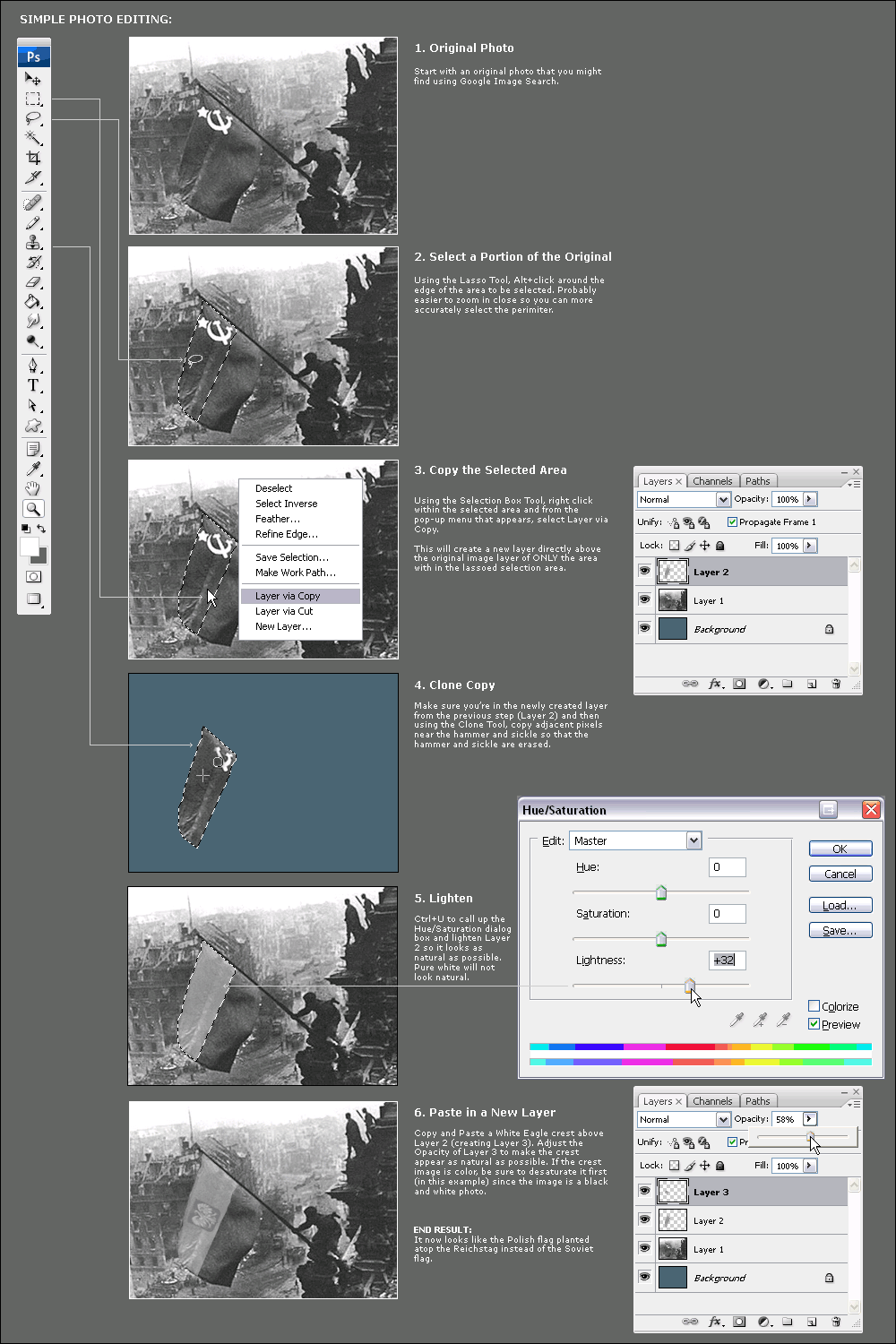
Task: Click the Load... button
Action: pos(840,905)
